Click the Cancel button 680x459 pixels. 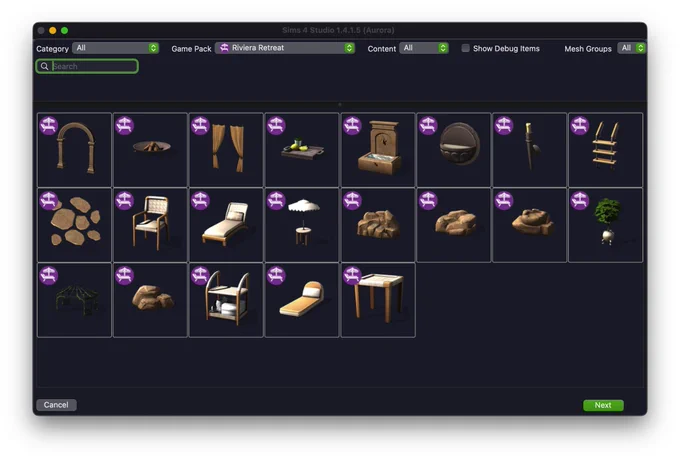point(56,405)
